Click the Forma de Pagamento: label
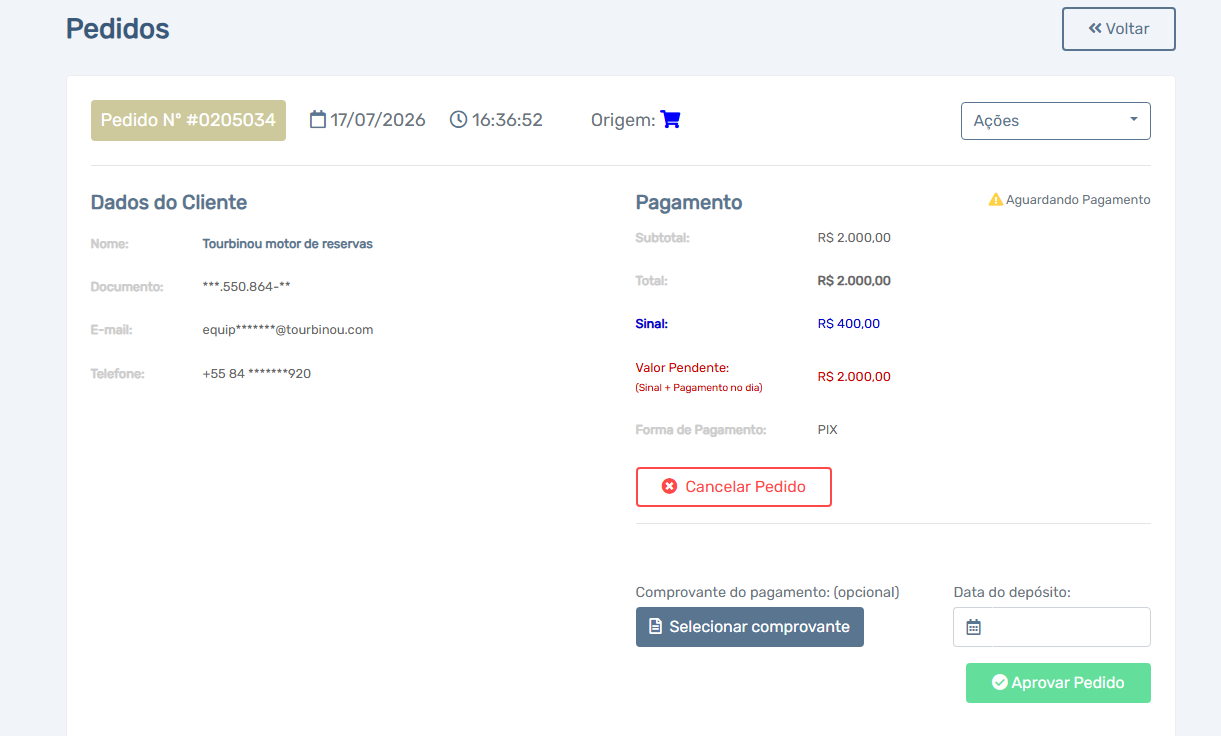Screen dimensions: 1221x736 (x=701, y=430)
